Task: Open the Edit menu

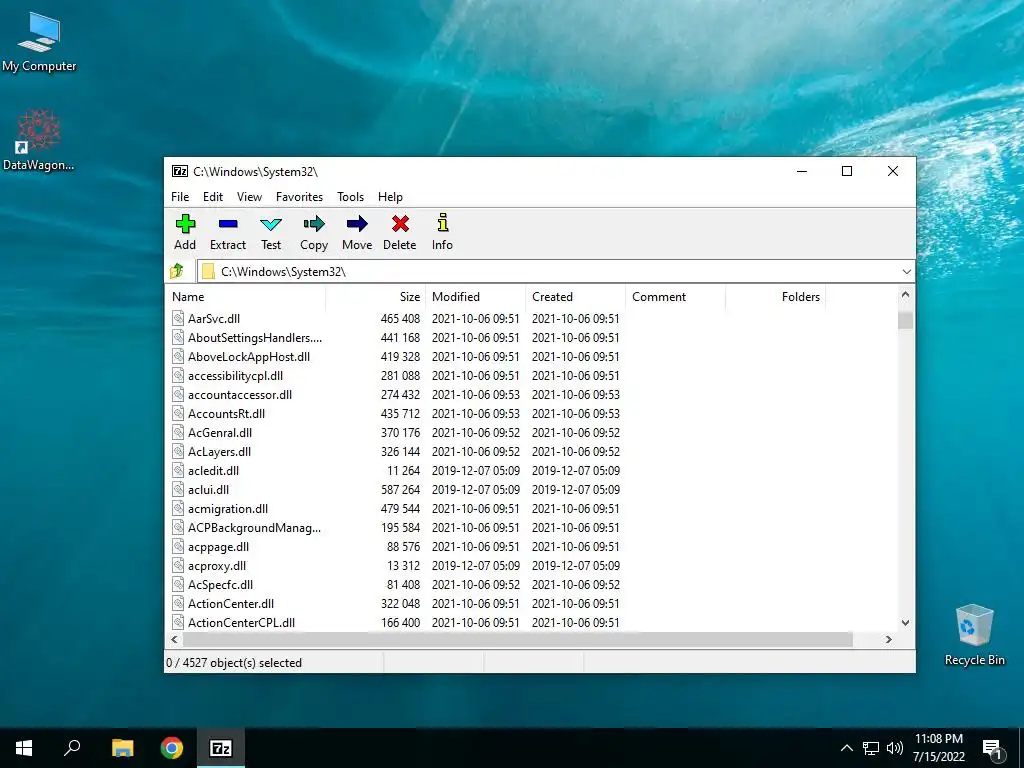Action: (x=213, y=197)
